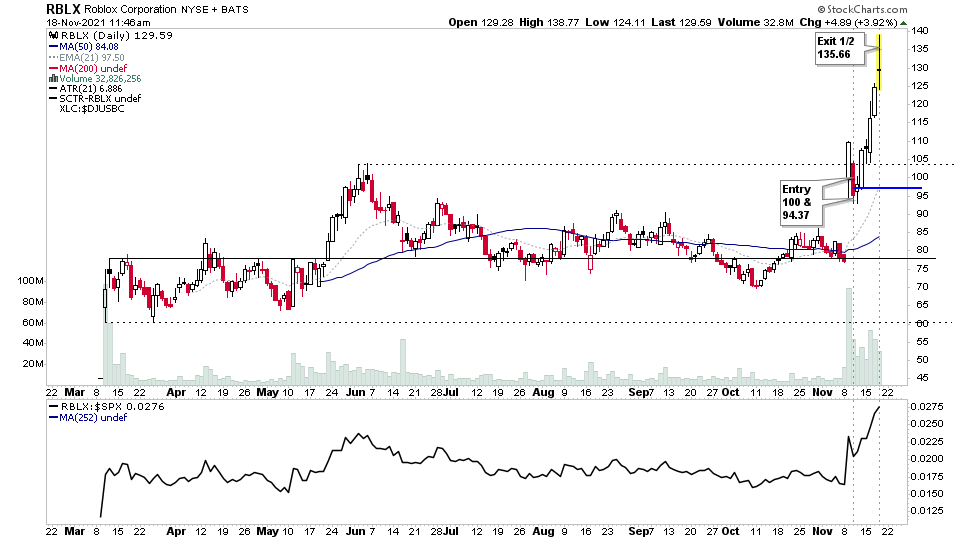The height and width of the screenshot is (540, 960).
Task: Click the 105 price axis label
Action: [920, 159]
